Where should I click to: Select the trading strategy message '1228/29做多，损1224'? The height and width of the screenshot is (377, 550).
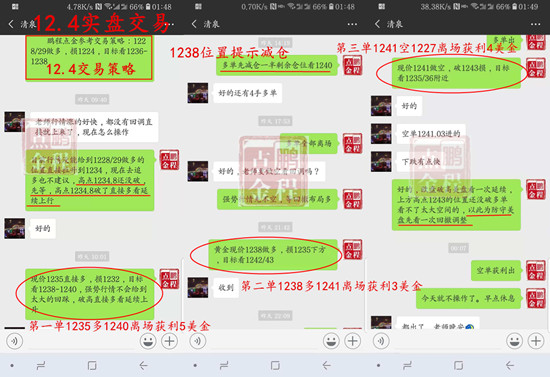(89, 58)
